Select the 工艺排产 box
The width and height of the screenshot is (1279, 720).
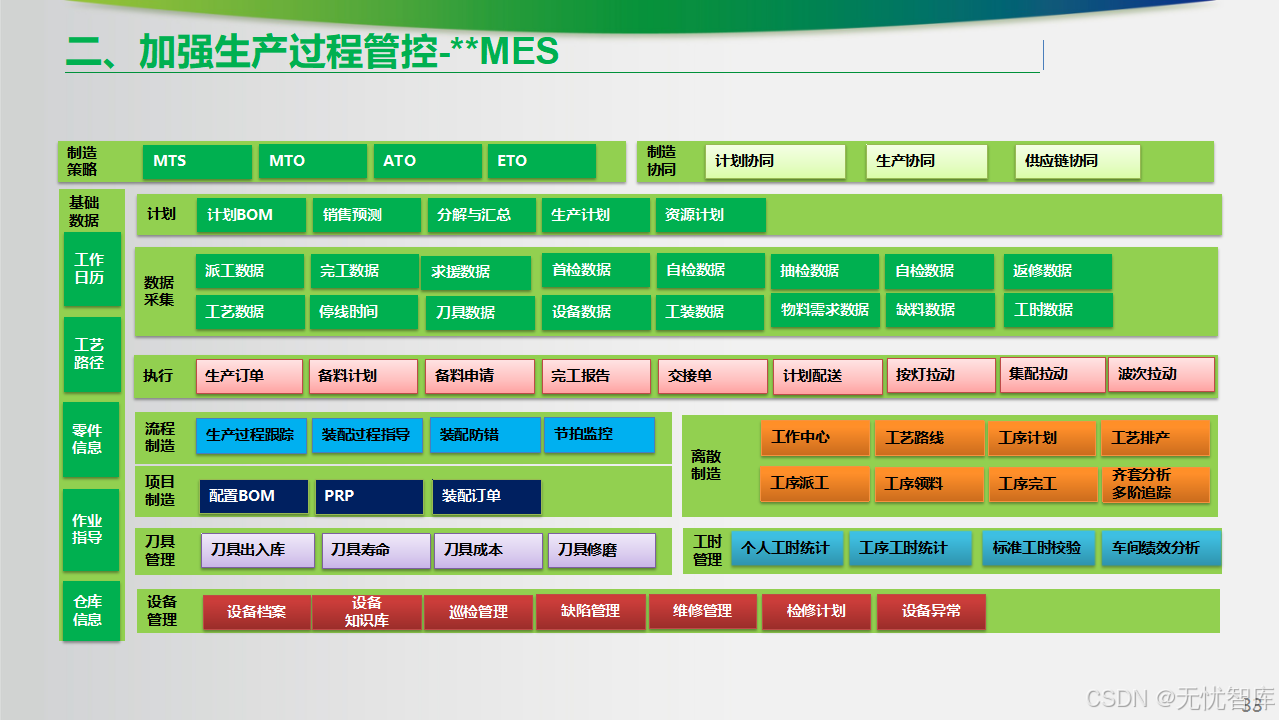click(x=1155, y=438)
